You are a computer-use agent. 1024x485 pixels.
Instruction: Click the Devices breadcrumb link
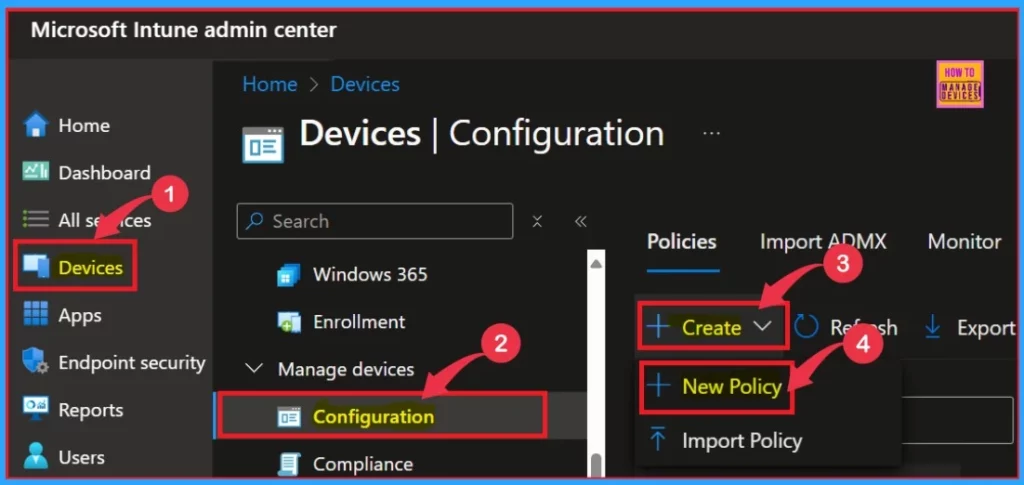[x=365, y=84]
